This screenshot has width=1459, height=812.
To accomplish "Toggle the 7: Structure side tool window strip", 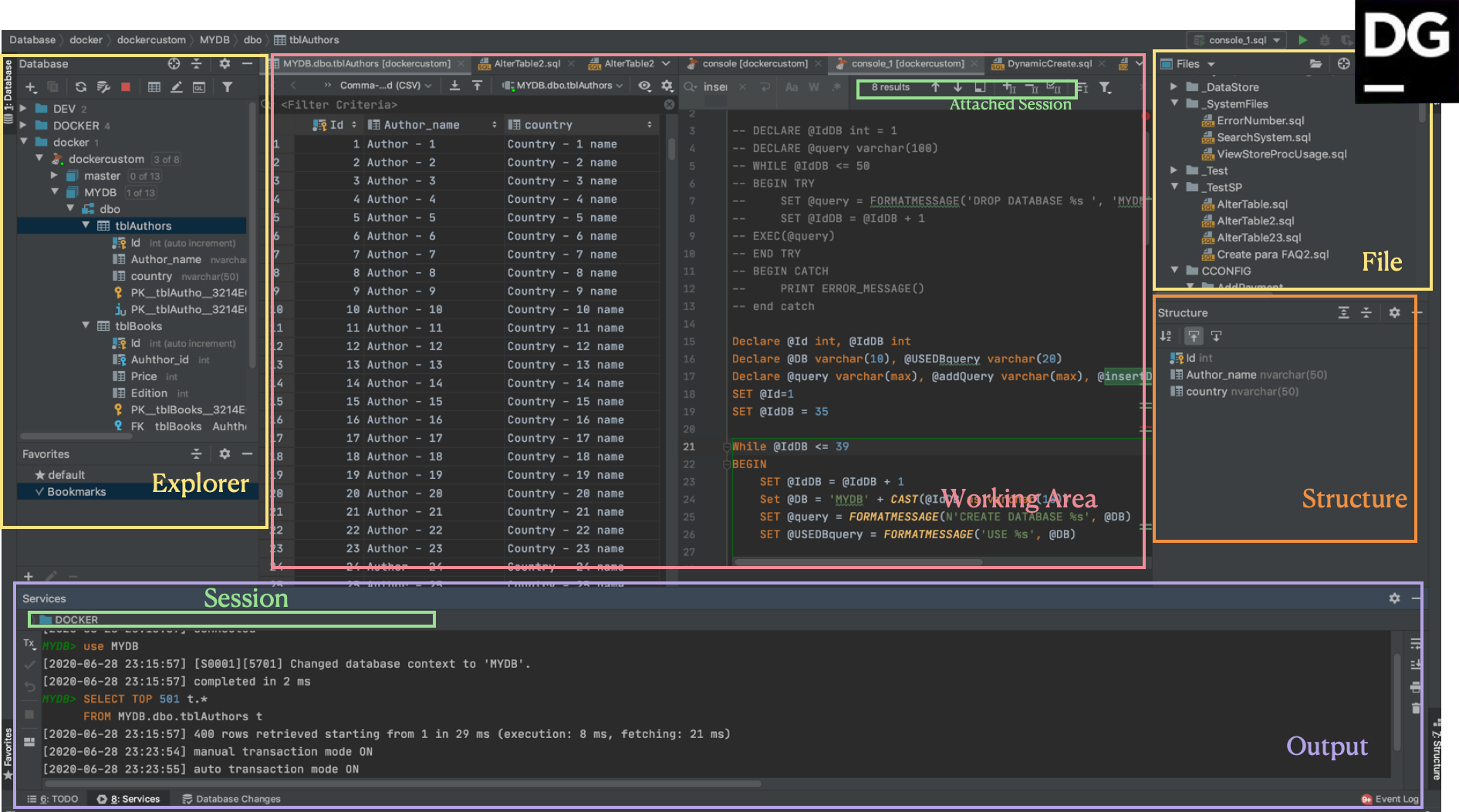I will 1437,750.
